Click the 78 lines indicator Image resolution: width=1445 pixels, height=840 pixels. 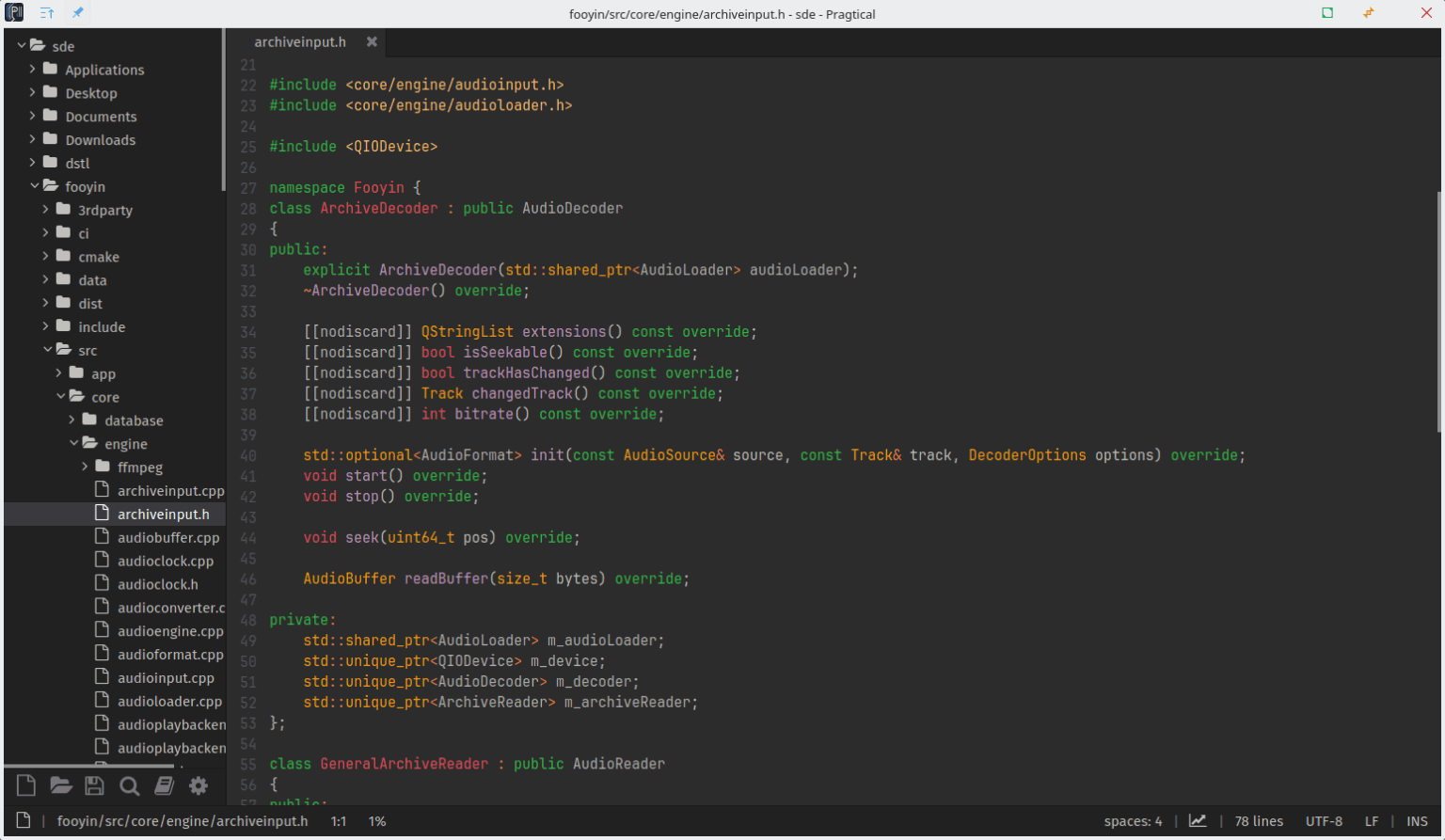click(1259, 821)
